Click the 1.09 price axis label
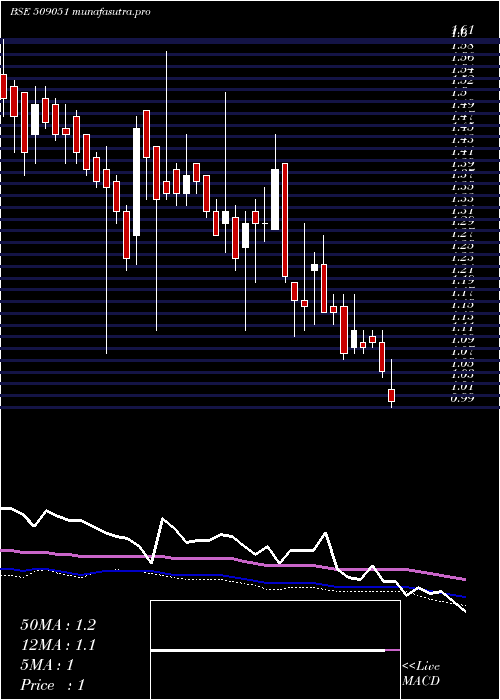Screen dimensions: 500x700 (462, 340)
